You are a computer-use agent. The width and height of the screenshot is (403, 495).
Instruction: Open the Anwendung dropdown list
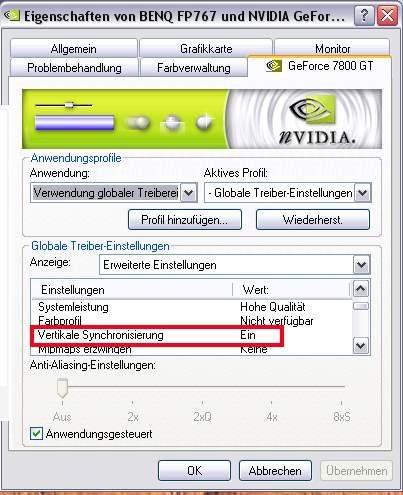point(189,193)
